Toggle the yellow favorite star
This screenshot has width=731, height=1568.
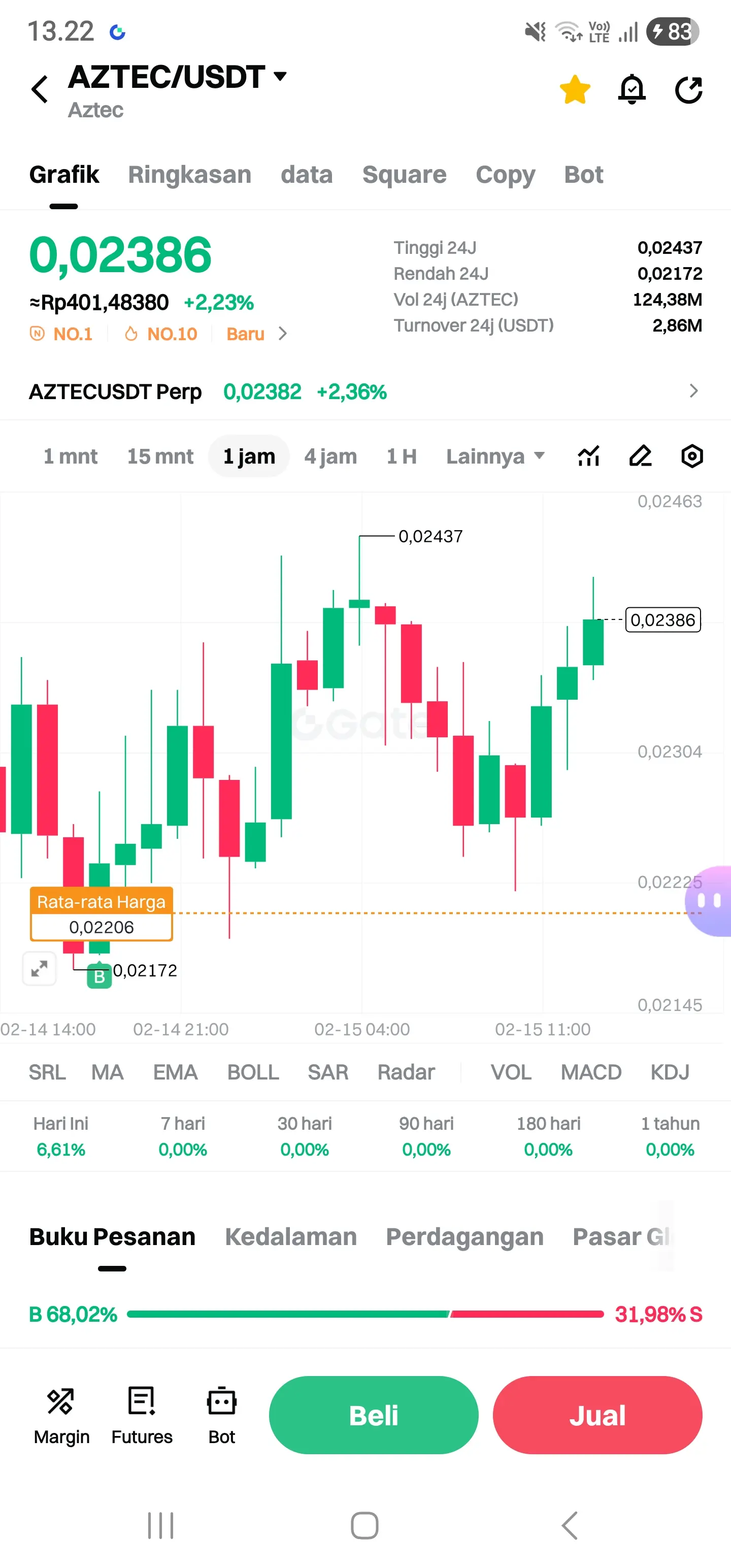click(575, 89)
